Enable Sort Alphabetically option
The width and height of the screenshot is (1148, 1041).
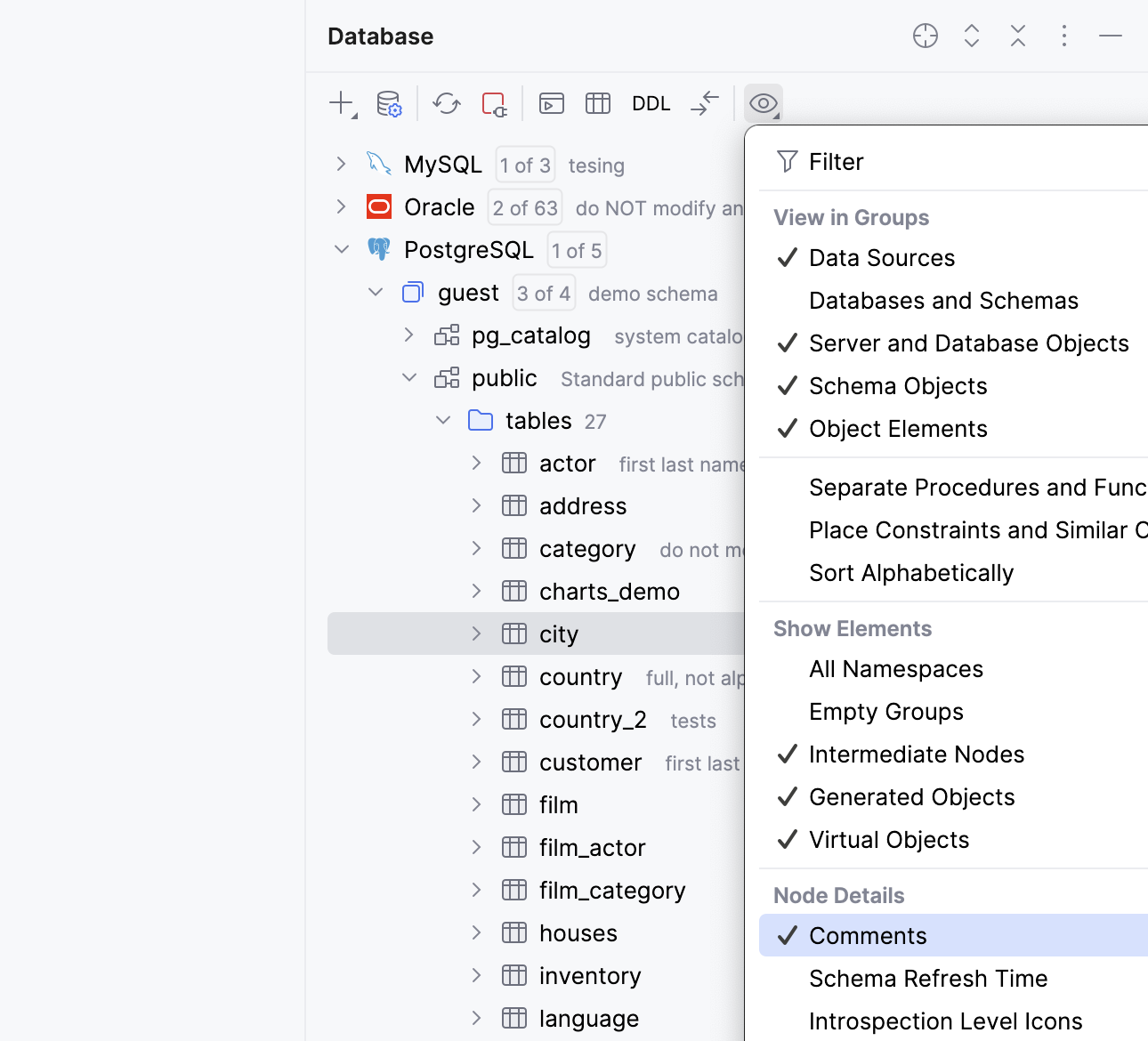[911, 573]
